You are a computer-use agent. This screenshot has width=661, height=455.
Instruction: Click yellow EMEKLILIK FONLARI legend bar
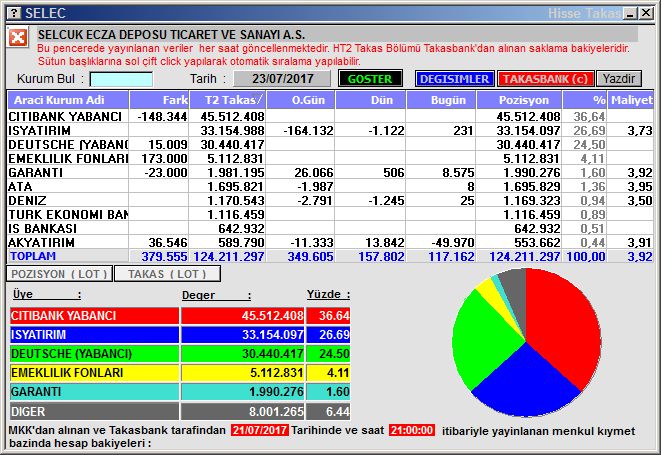(94, 373)
